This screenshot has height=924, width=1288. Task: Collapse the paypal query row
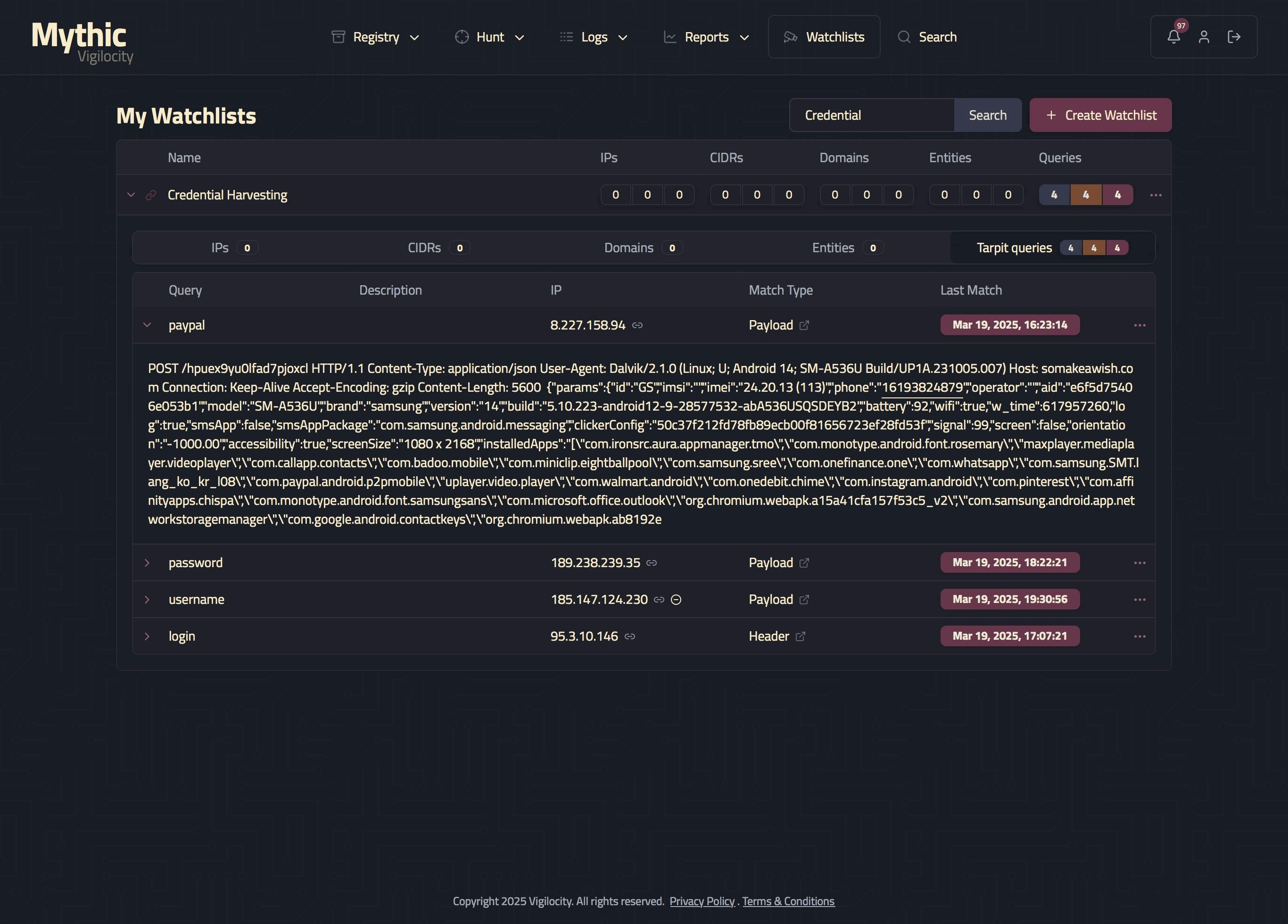click(x=147, y=325)
